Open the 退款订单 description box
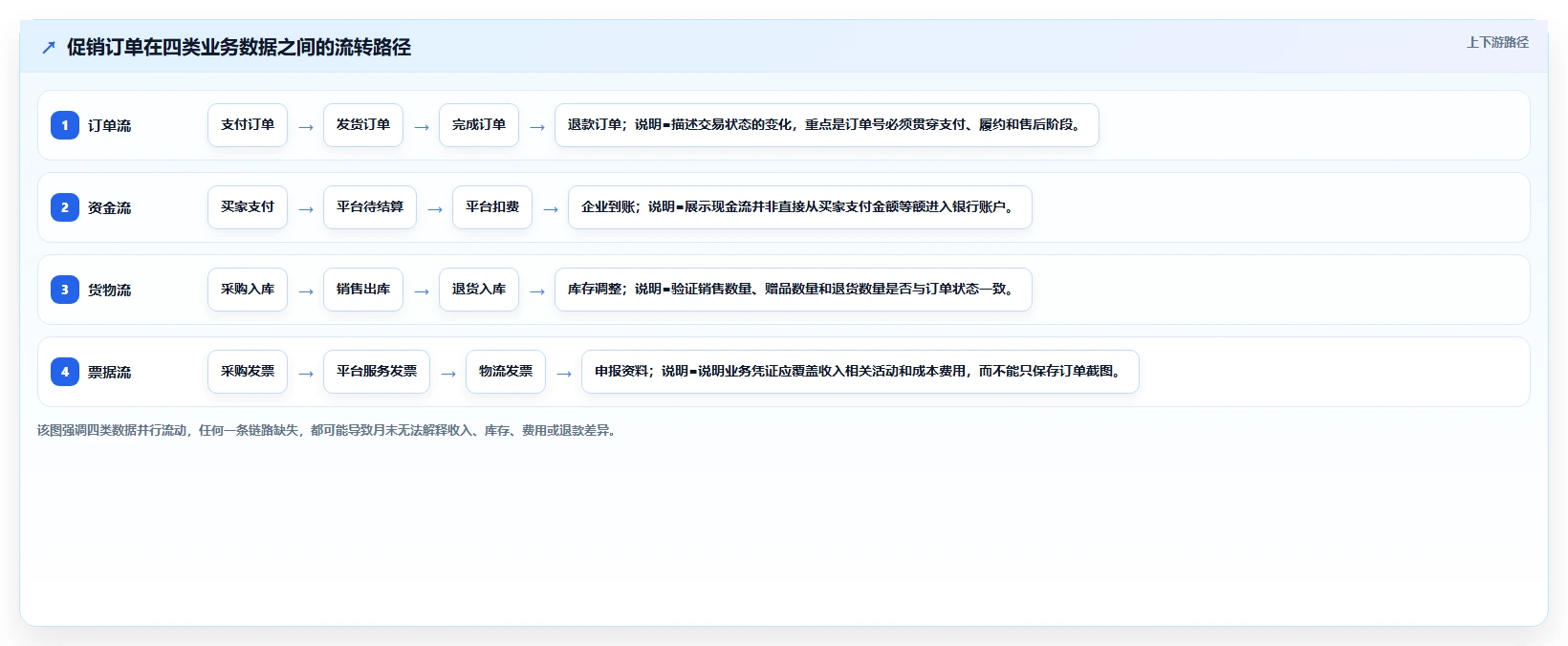Image resolution: width=1568 pixels, height=646 pixels. 827,125
